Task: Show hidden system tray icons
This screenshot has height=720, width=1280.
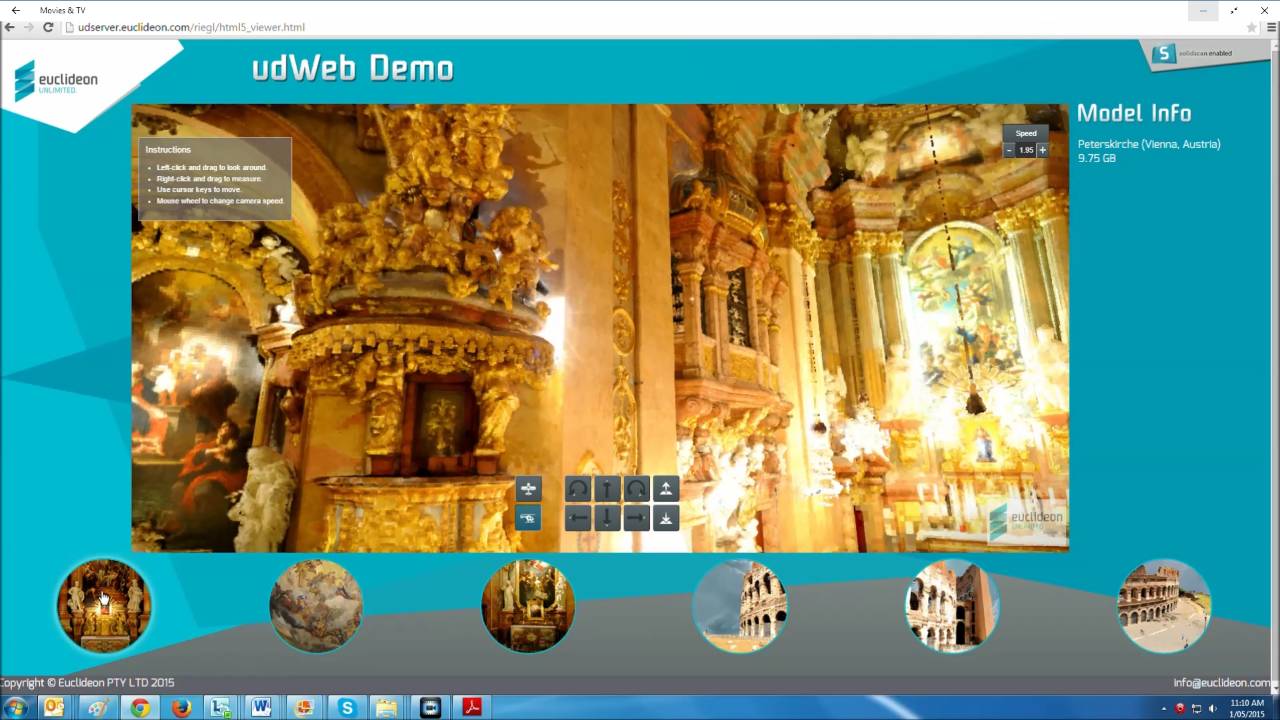Action: [x=1163, y=708]
